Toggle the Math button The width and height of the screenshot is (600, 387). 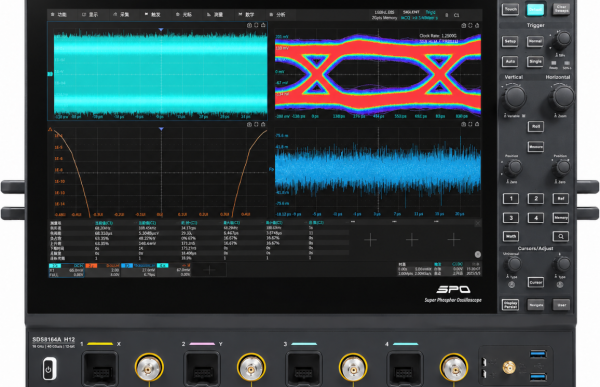(x=511, y=236)
